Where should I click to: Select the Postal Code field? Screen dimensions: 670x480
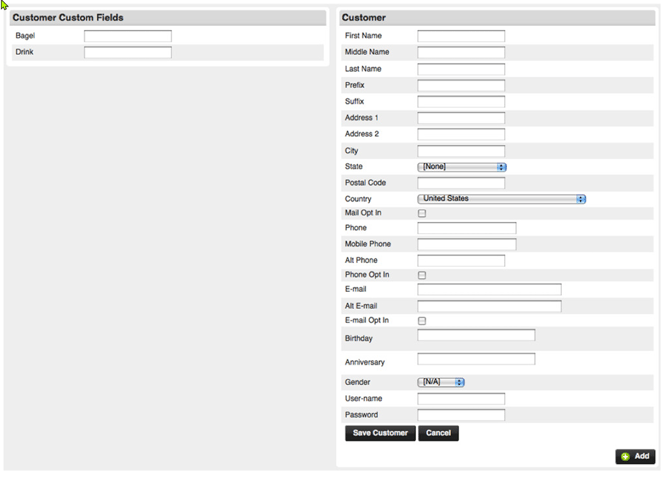460,183
